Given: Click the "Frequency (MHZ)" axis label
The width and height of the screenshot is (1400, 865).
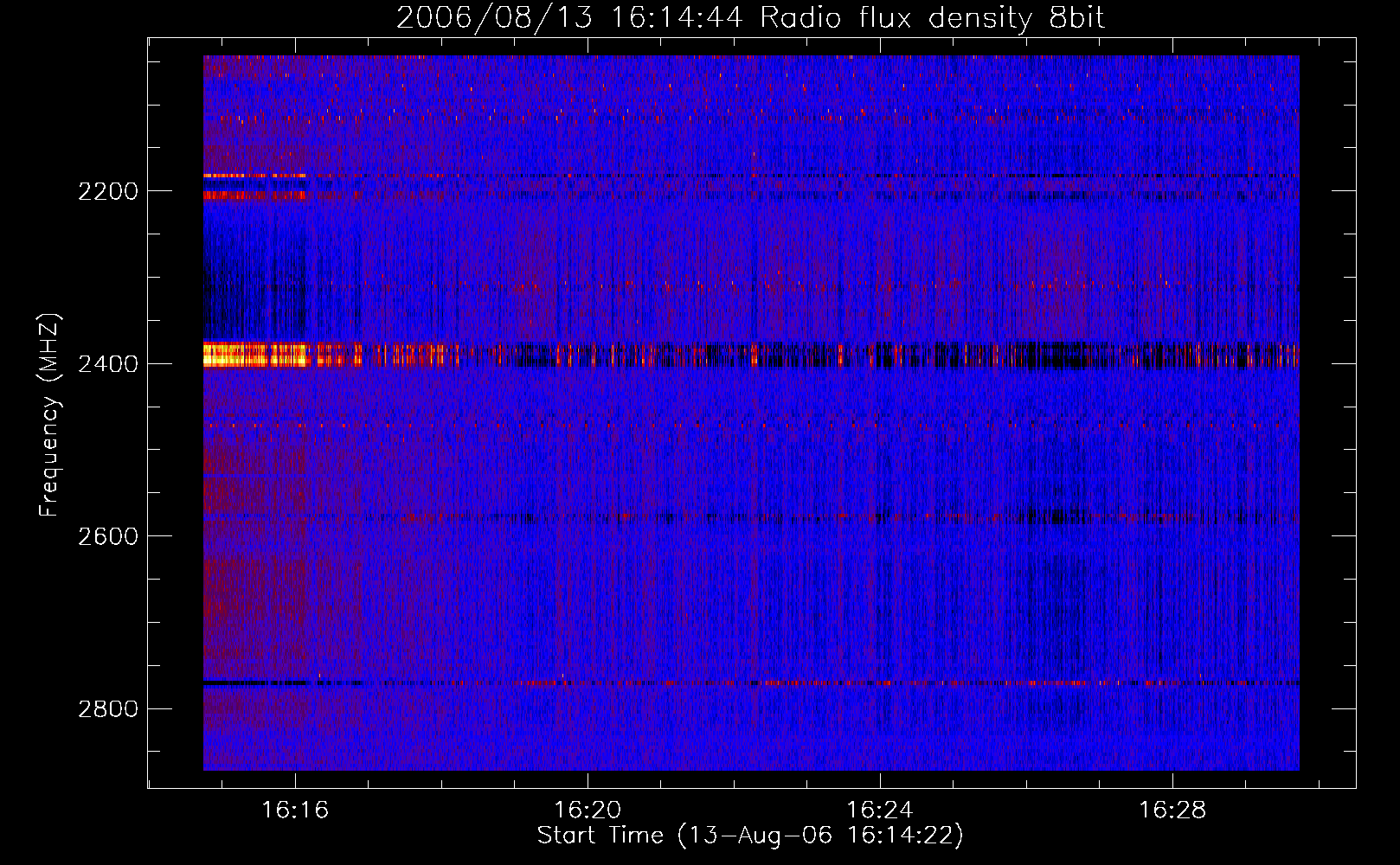Looking at the screenshot, I should coord(49,415).
